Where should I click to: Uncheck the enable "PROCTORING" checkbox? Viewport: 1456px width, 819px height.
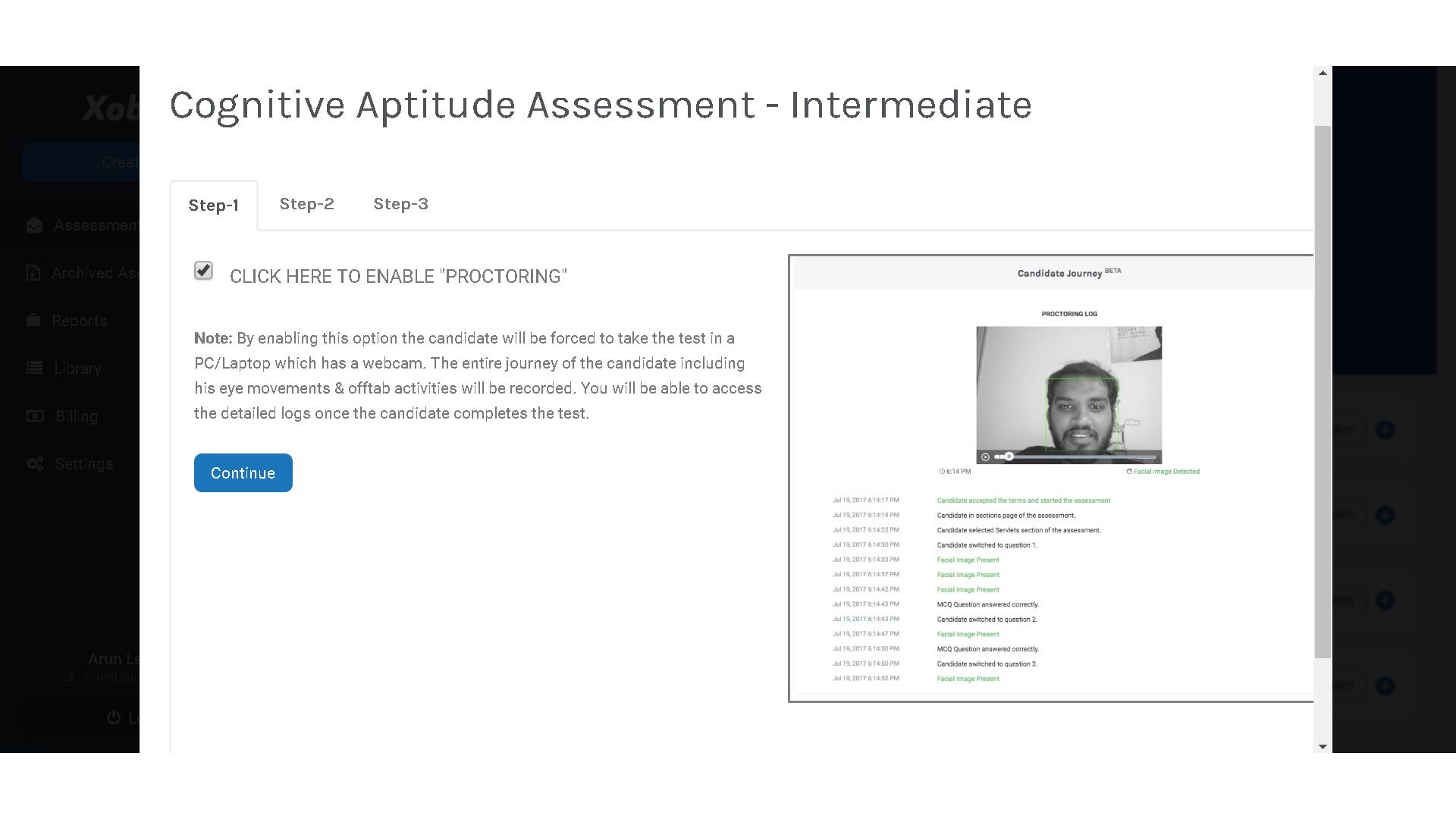(x=203, y=271)
